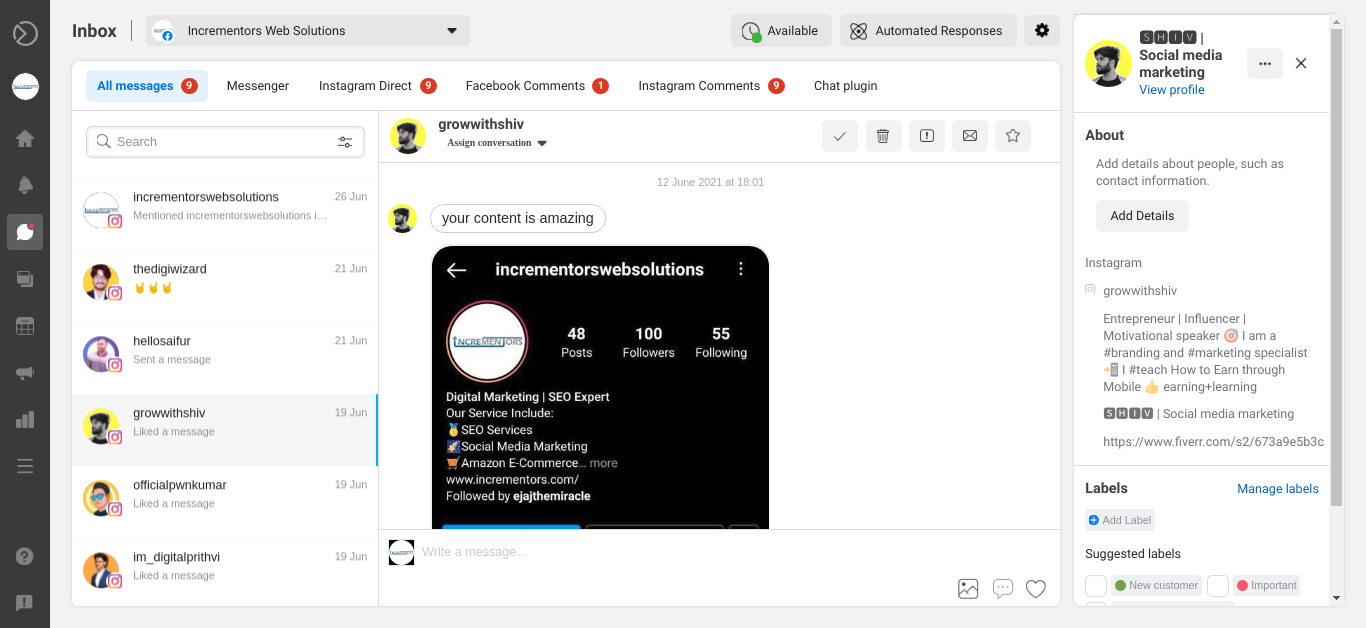Click the profile picture in details panel

(1108, 63)
